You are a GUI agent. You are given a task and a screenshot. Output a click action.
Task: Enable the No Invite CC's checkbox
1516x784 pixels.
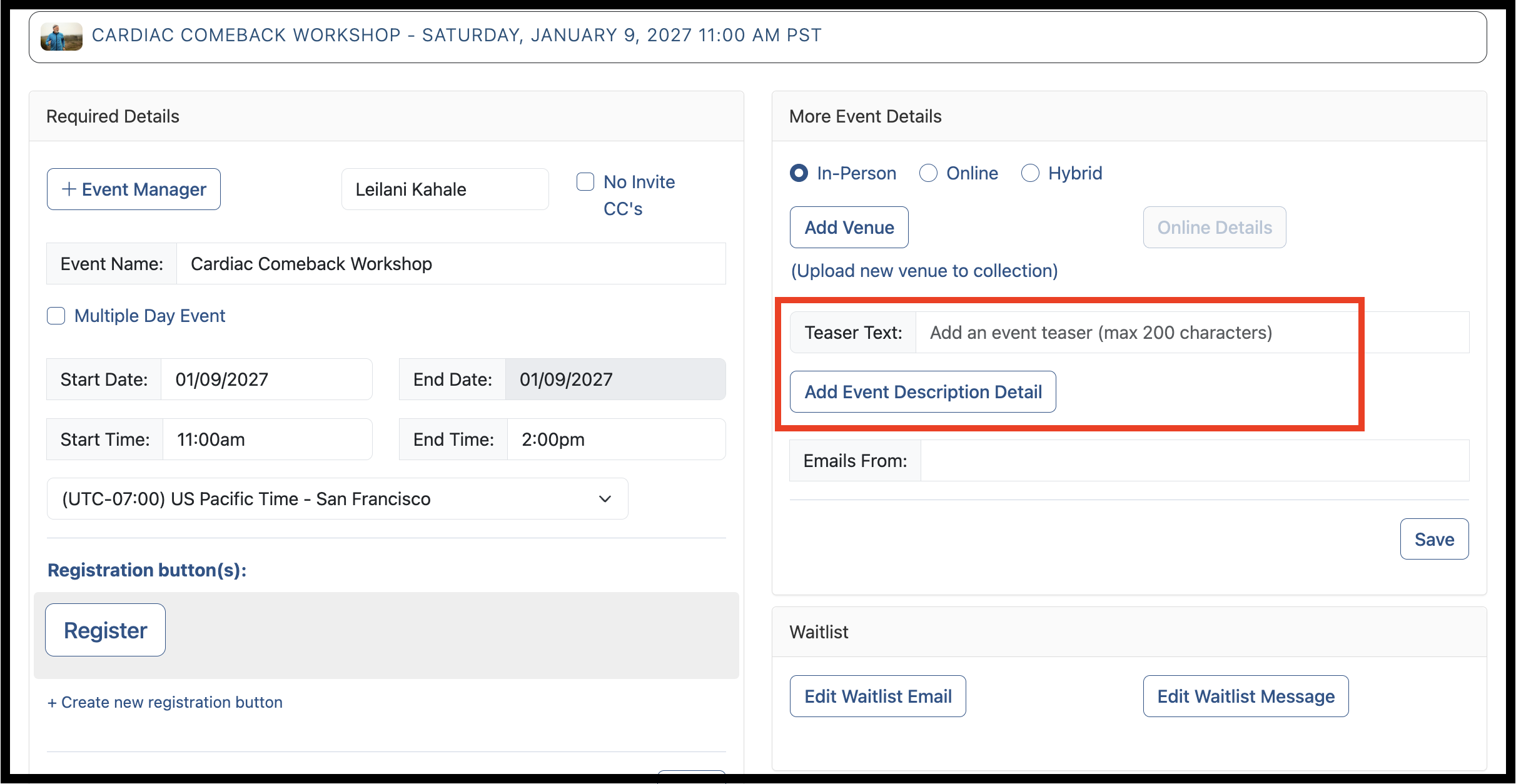click(585, 182)
